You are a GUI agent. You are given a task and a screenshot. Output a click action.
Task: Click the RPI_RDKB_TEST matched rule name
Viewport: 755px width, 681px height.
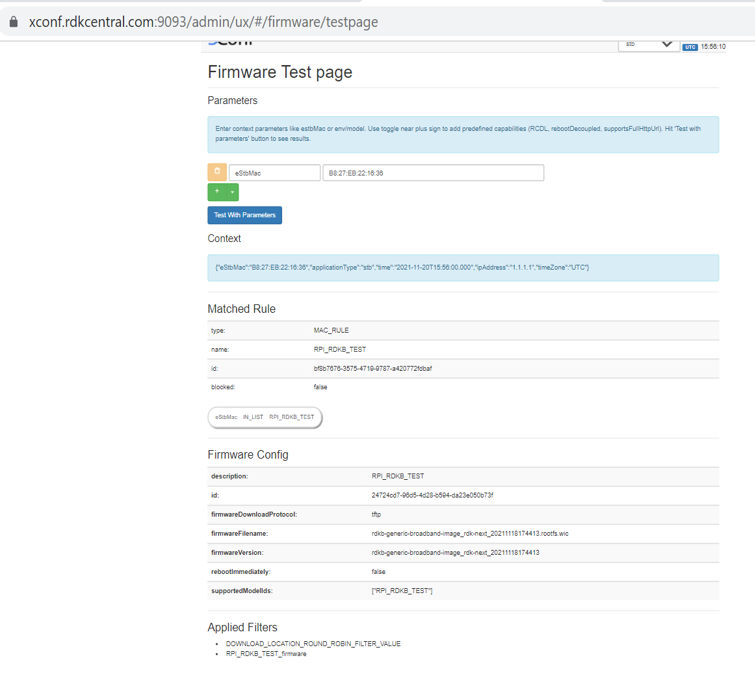[x=340, y=350]
